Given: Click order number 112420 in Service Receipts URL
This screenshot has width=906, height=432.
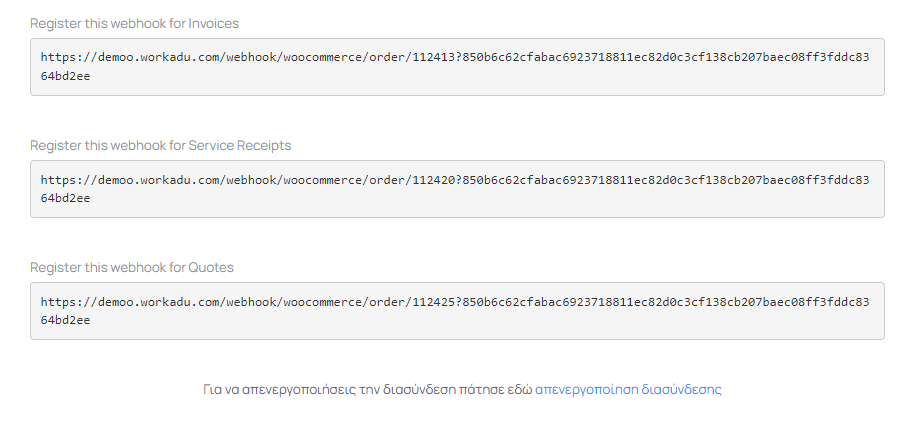Looking at the screenshot, I should tap(433, 180).
